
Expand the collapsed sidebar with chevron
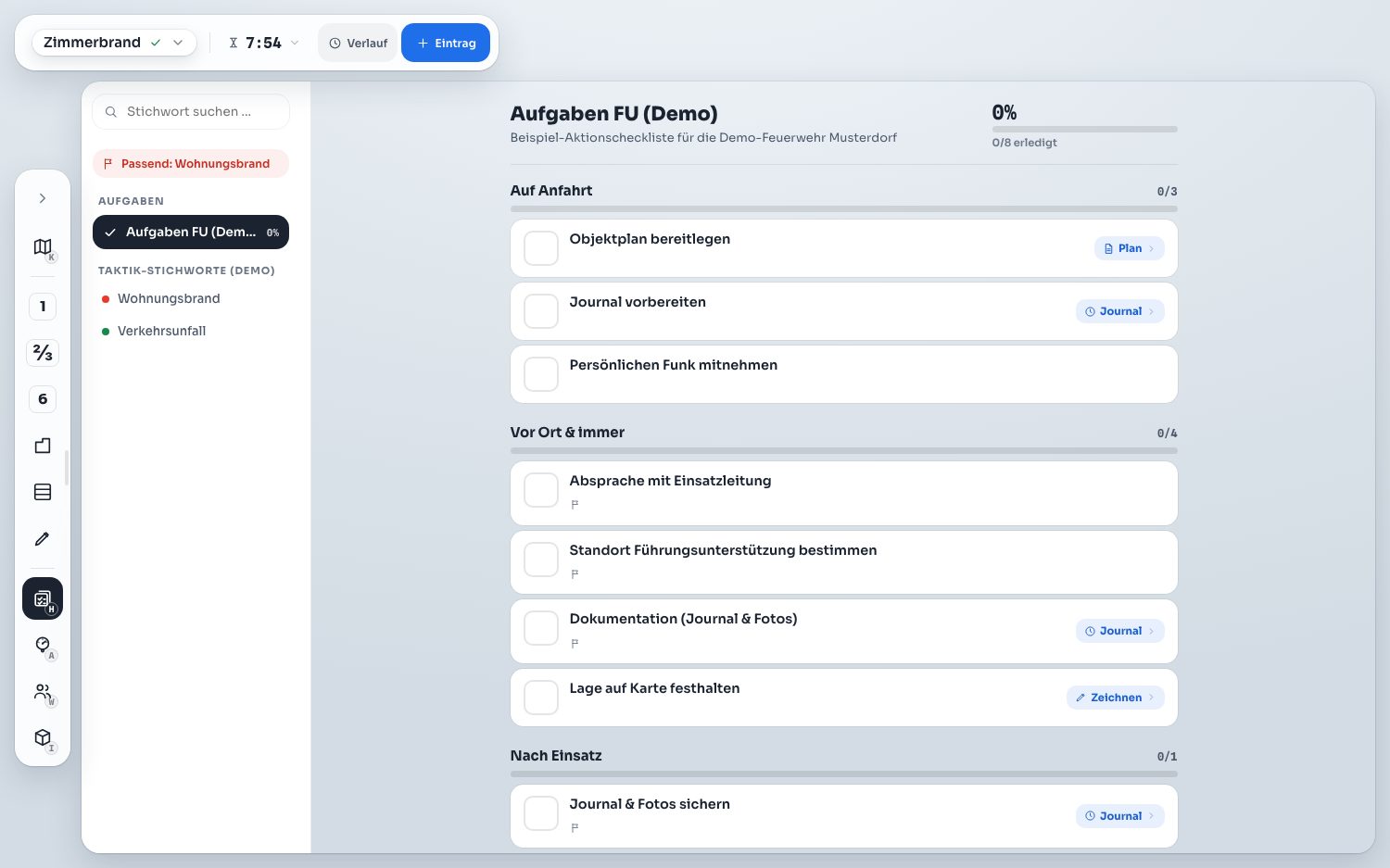(43, 198)
